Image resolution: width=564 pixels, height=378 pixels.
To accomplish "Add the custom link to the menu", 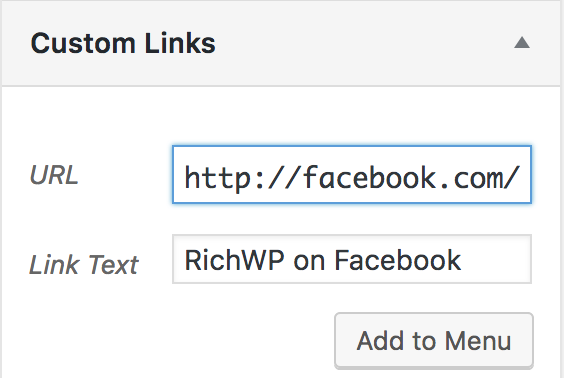I will click(434, 340).
